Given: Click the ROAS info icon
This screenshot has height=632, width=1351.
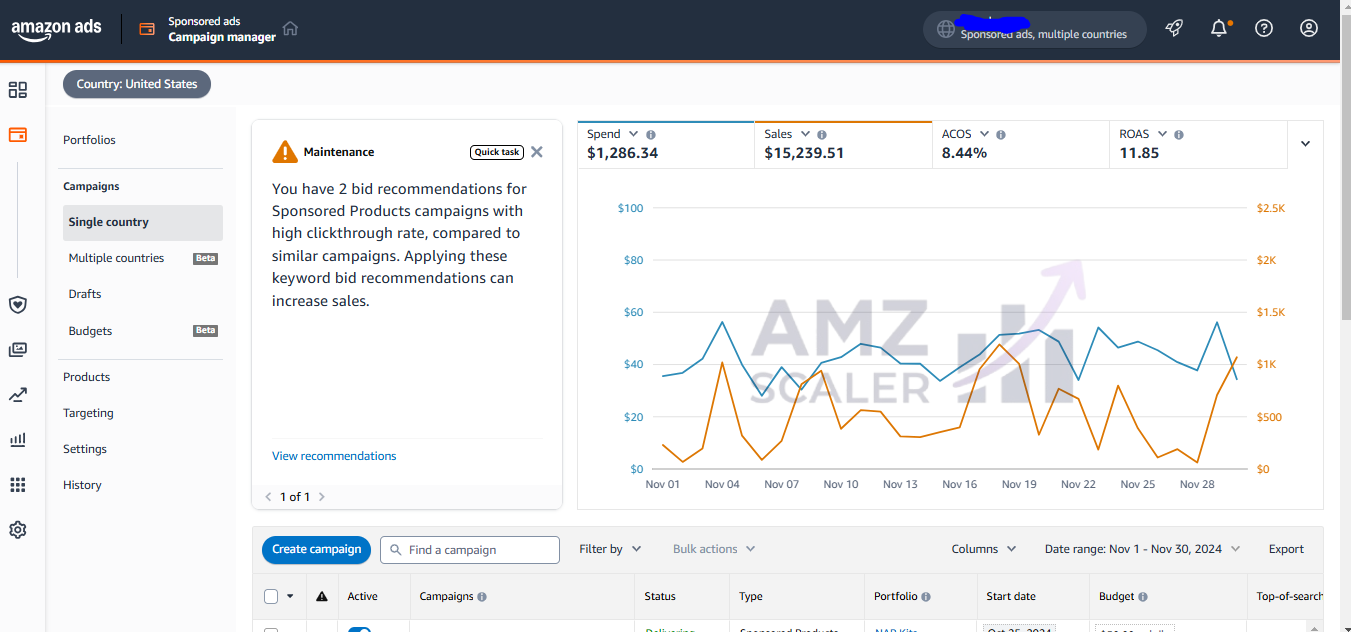Looking at the screenshot, I should pos(1179,134).
